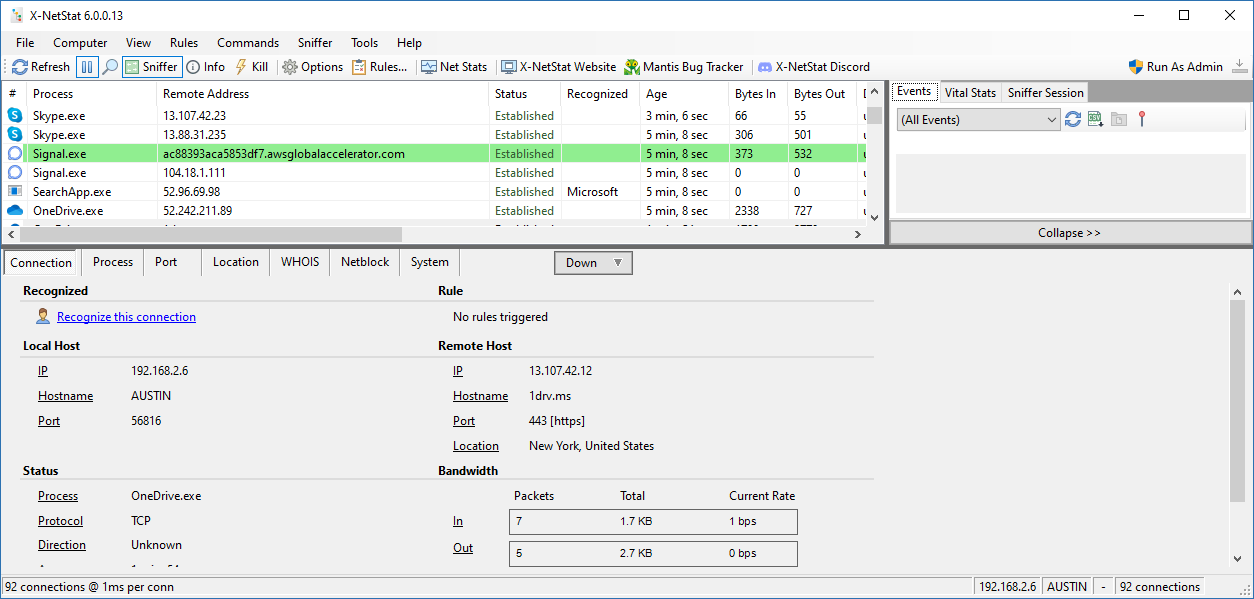The height and width of the screenshot is (599, 1254).
Task: Switch to the Sniffer Session tab
Action: pos(1045,92)
